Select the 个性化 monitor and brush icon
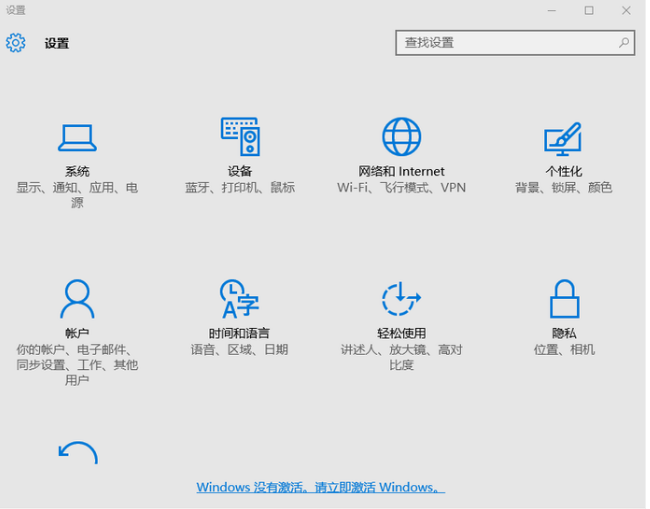Screen dimensions: 650x509 563,137
